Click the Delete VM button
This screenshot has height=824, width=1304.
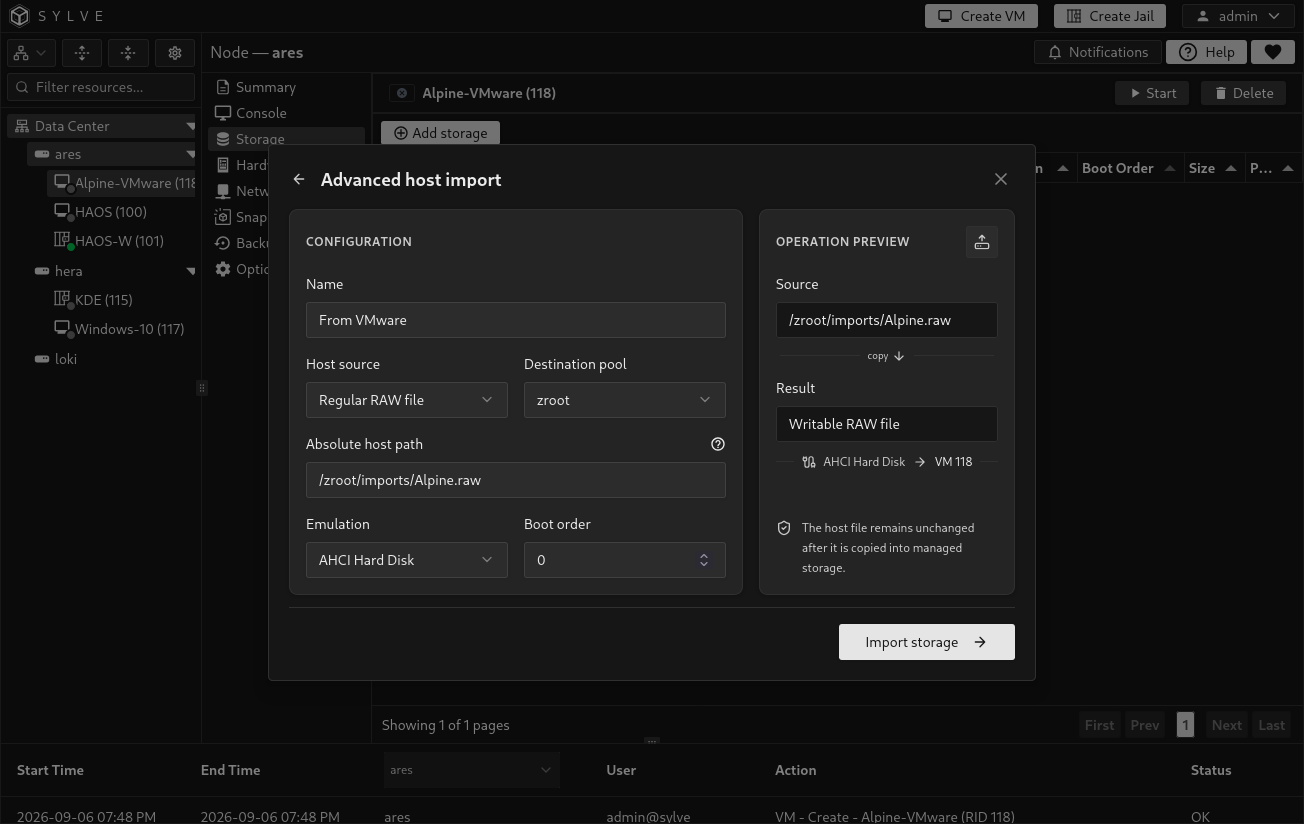(x=1243, y=93)
